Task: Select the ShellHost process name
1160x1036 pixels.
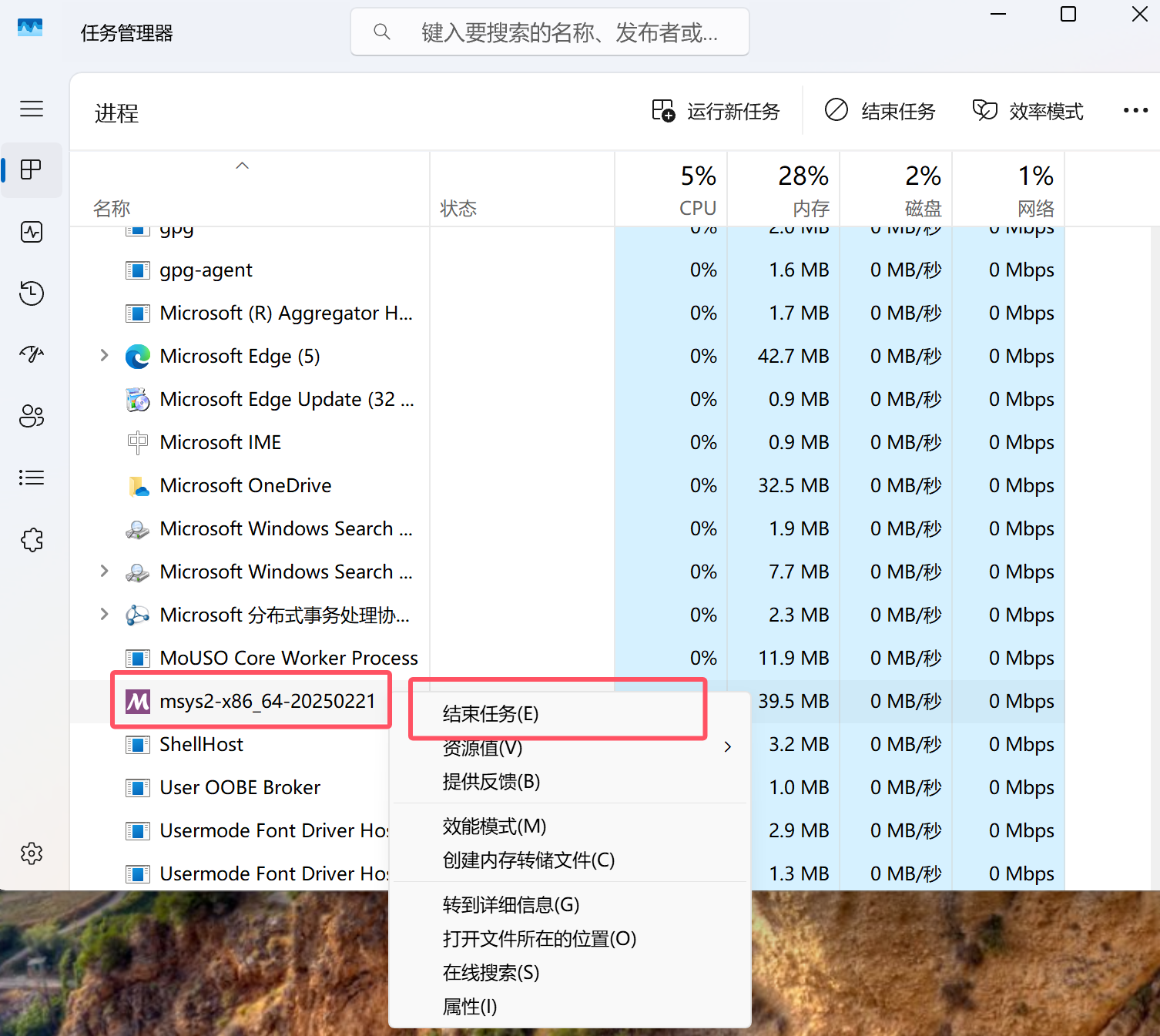Action: [x=201, y=745]
